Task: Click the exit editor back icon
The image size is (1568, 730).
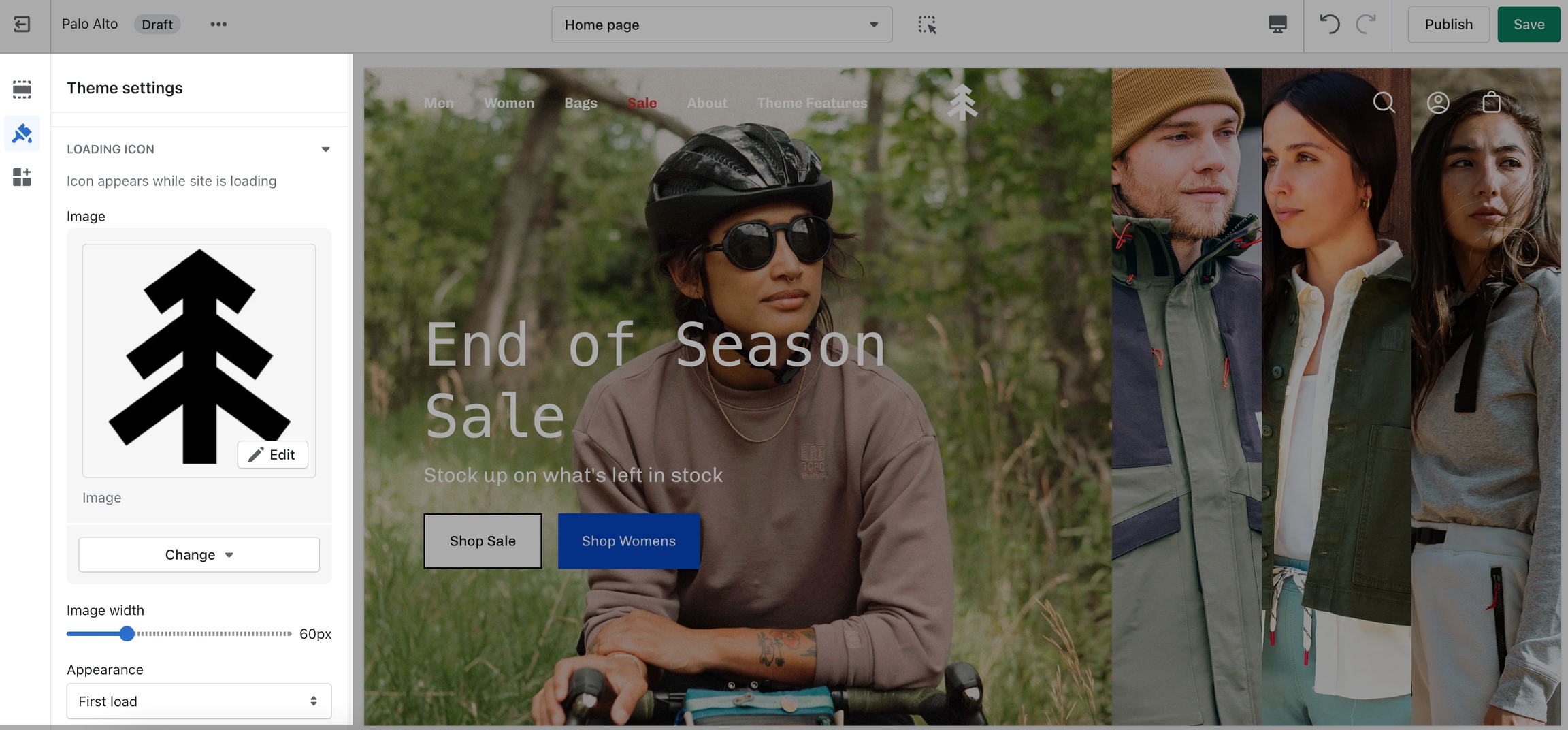Action: point(22,25)
